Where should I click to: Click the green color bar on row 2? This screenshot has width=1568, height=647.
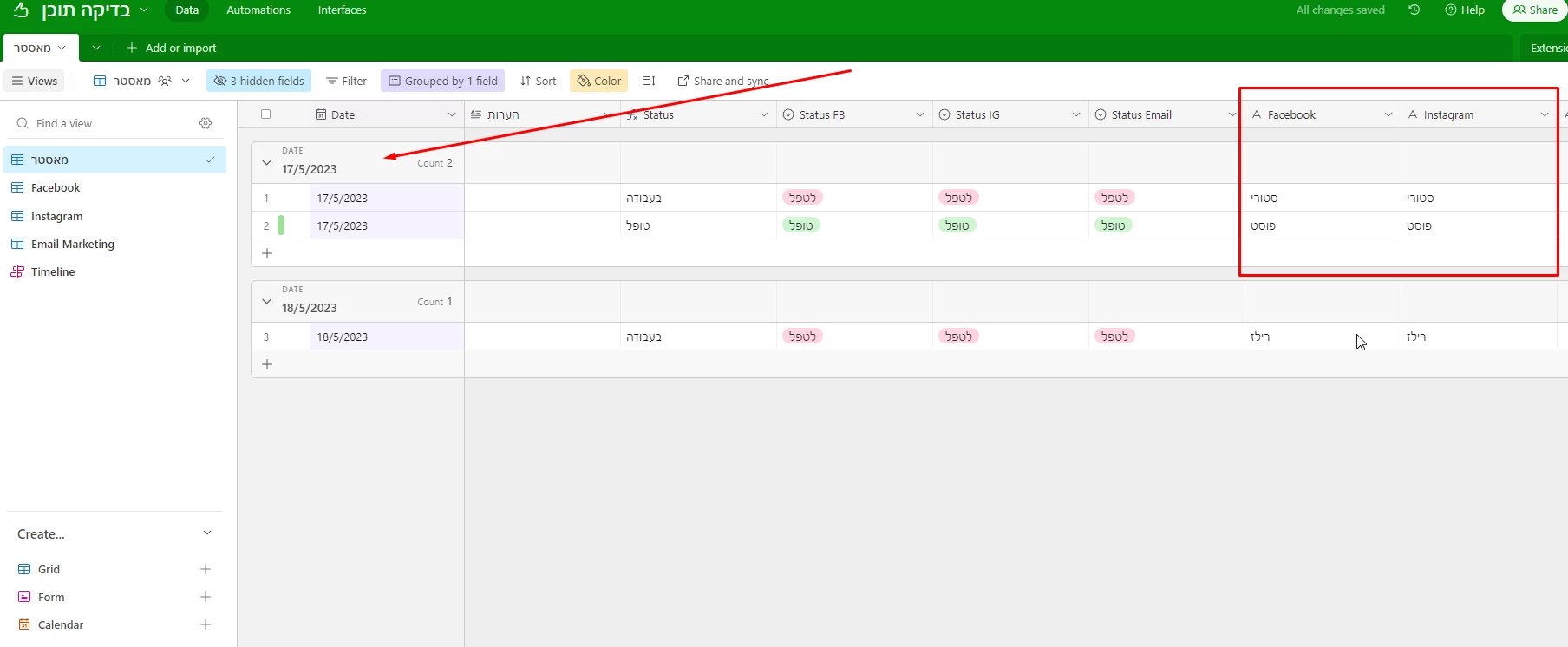pyautogui.click(x=281, y=225)
